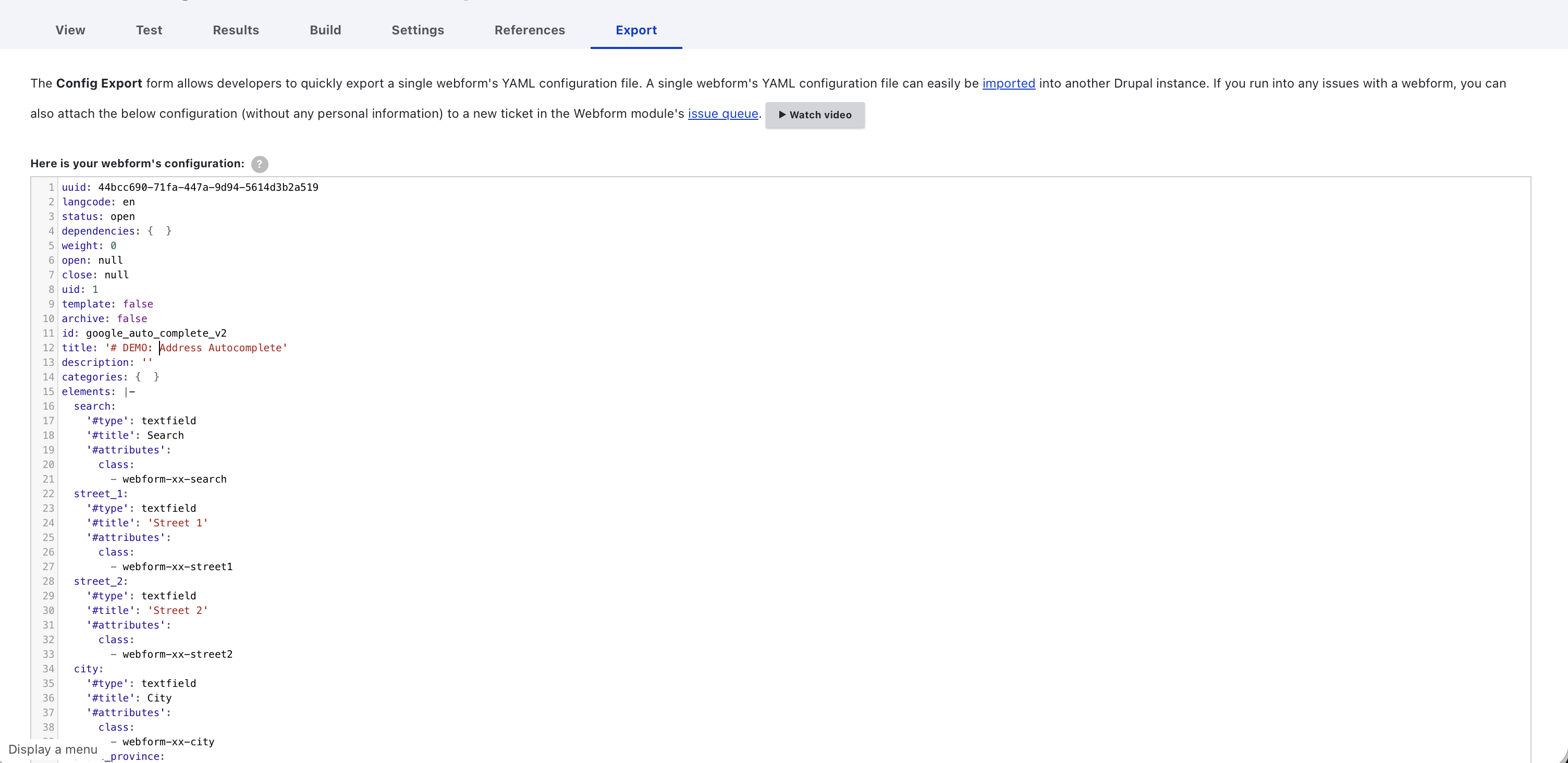Click the Watch video button

(814, 115)
